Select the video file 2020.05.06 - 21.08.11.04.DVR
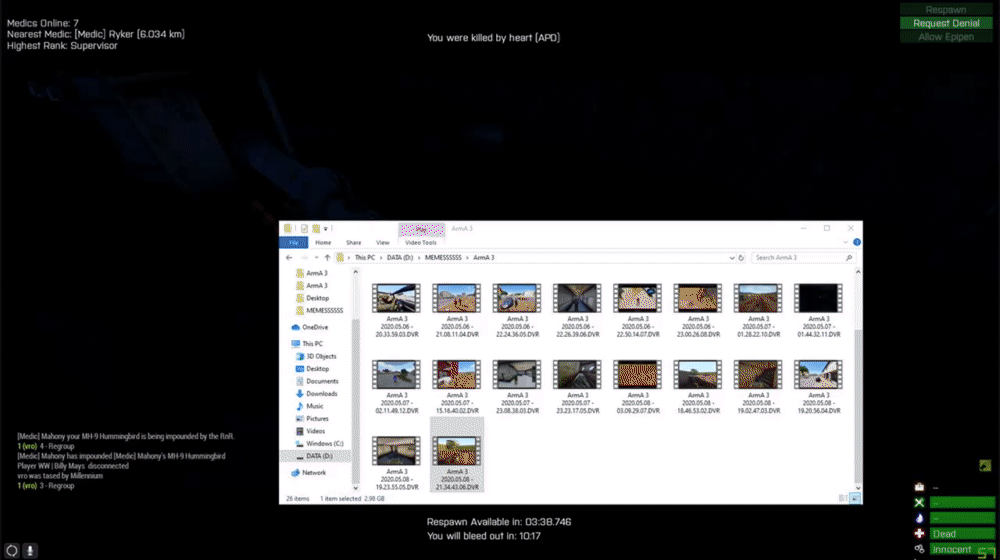This screenshot has height=560, width=1000. pos(457,311)
